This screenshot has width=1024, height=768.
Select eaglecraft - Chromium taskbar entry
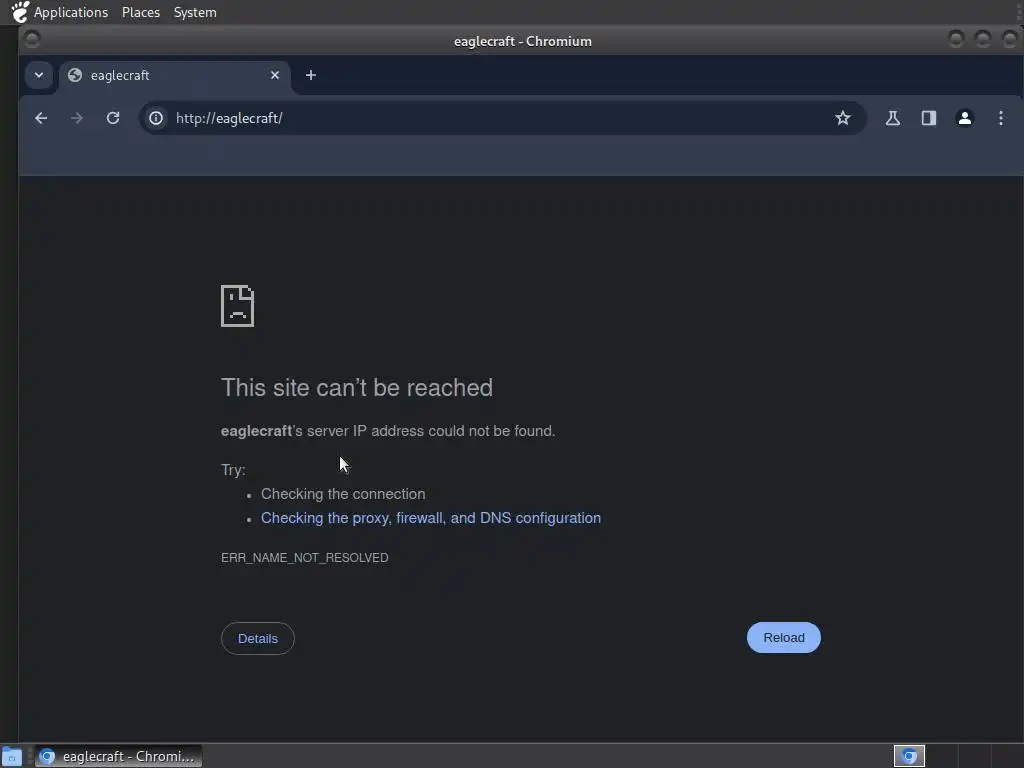pyautogui.click(x=118, y=756)
